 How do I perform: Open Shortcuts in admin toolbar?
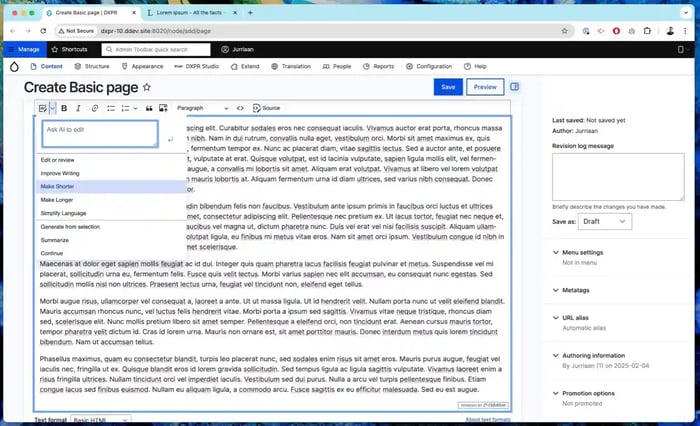70,49
